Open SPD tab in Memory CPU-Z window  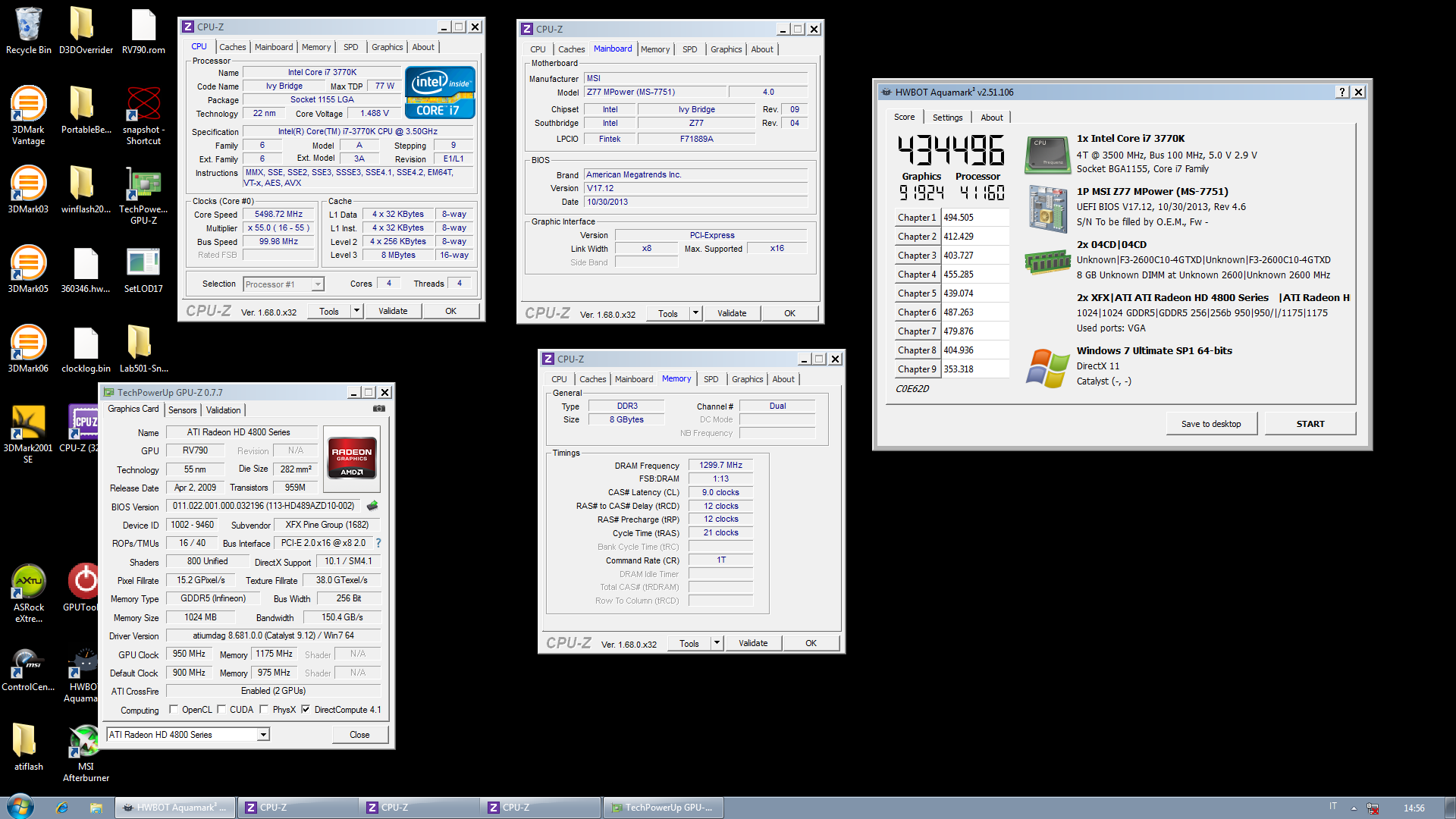tap(711, 379)
